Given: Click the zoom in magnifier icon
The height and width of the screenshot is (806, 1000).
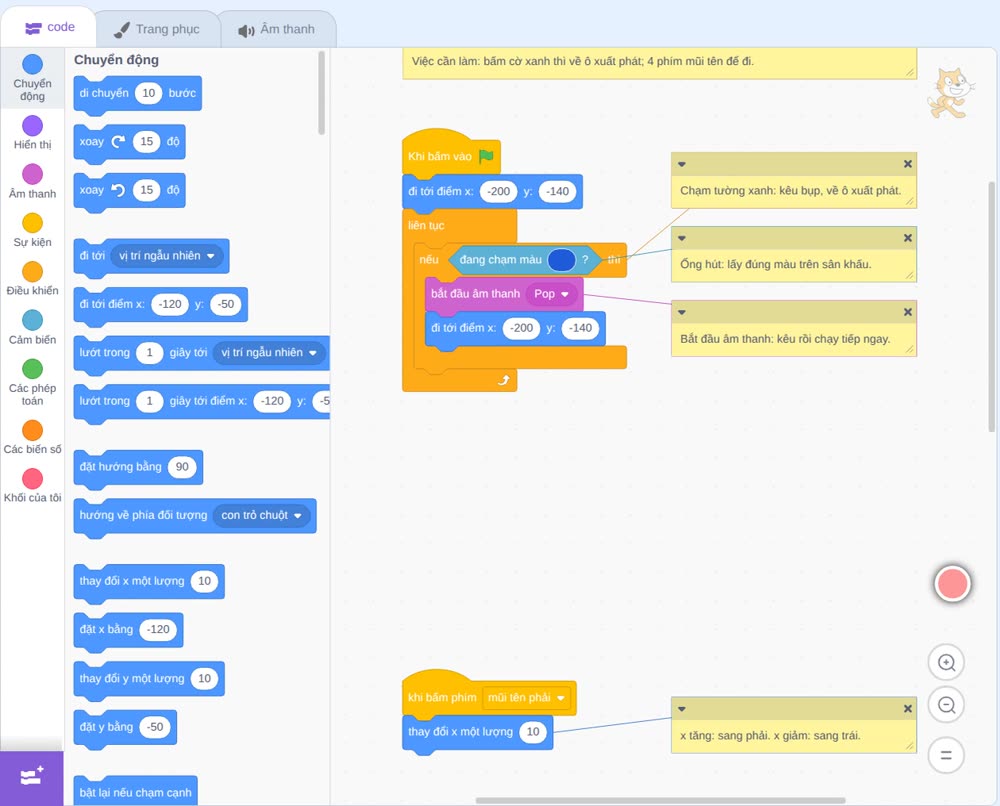Looking at the screenshot, I should point(946,663).
